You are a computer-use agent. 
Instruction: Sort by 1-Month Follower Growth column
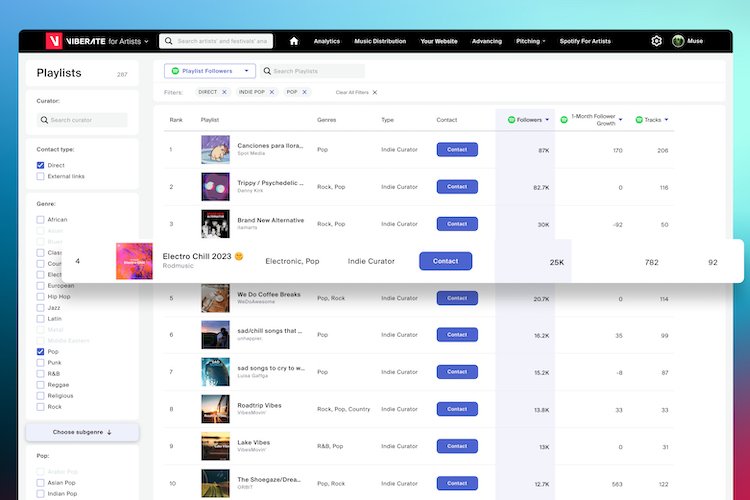click(592, 120)
